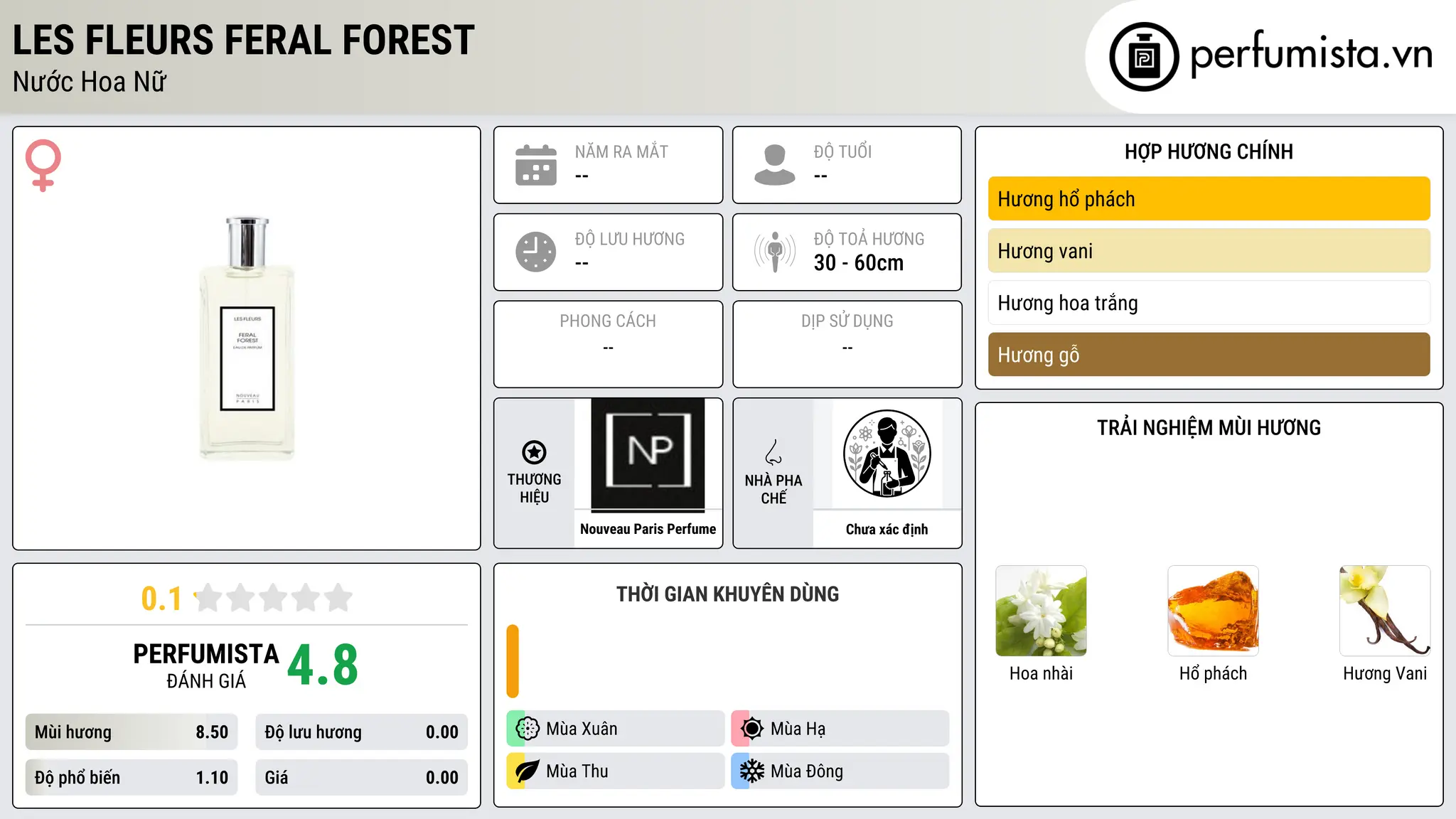Select the Mùa Thu season row
The width and height of the screenshot is (1456, 819).
(616, 771)
